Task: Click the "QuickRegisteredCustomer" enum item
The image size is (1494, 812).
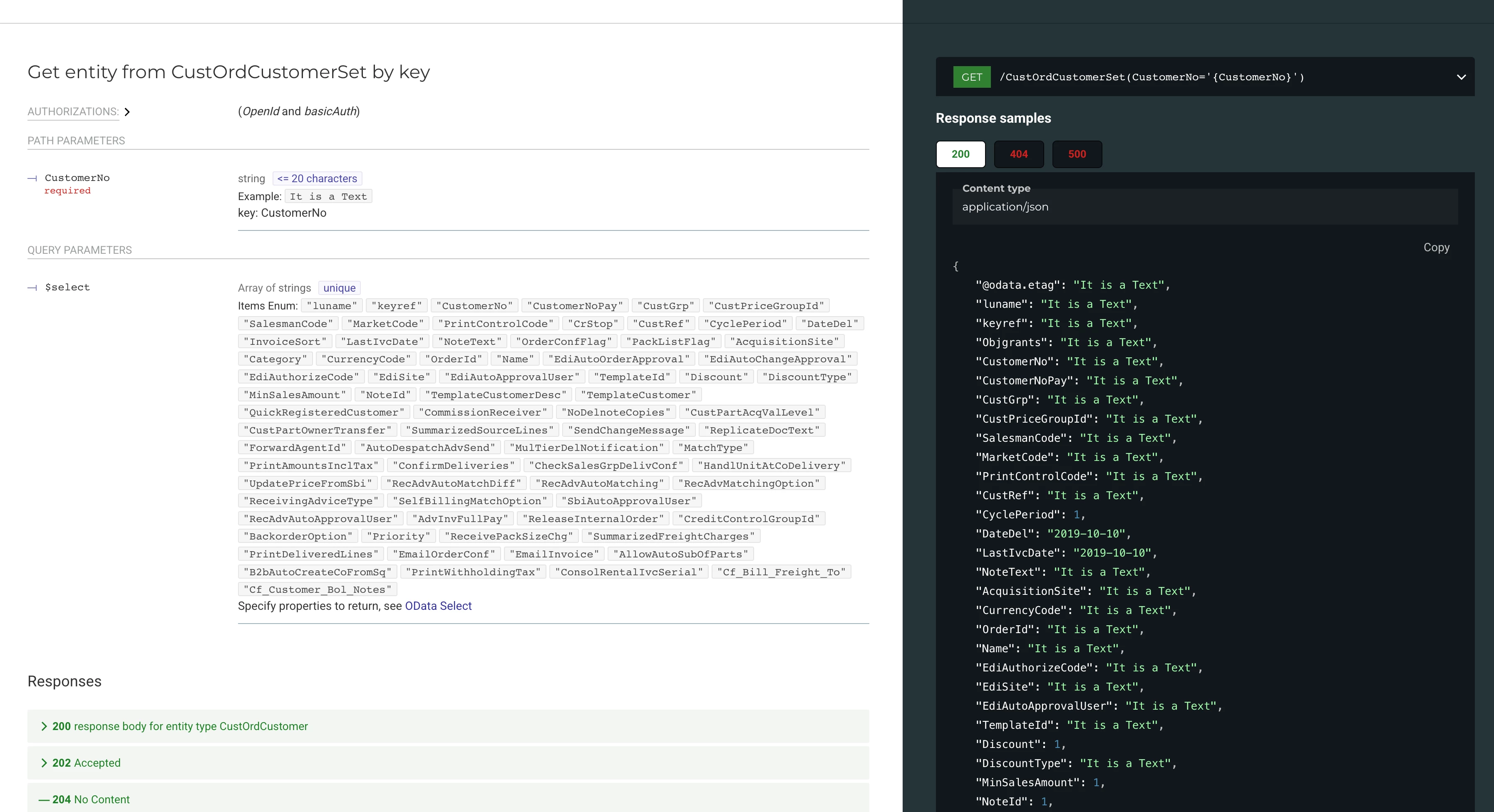Action: (x=324, y=412)
